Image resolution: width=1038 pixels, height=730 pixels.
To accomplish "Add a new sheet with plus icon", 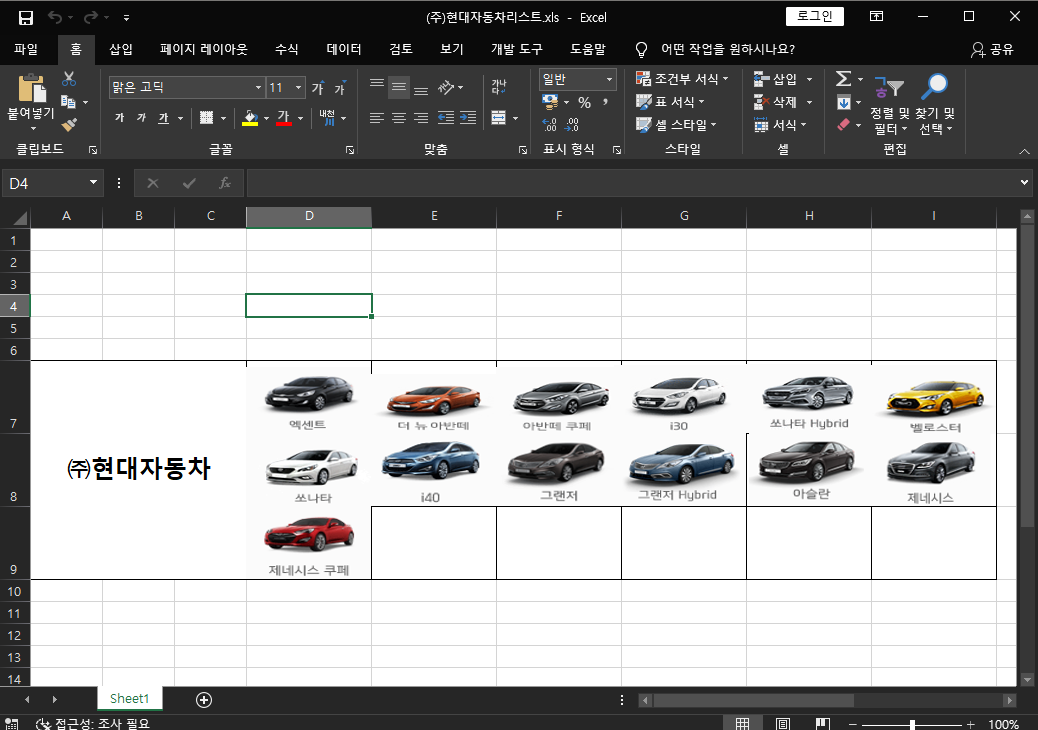I will coord(204,700).
